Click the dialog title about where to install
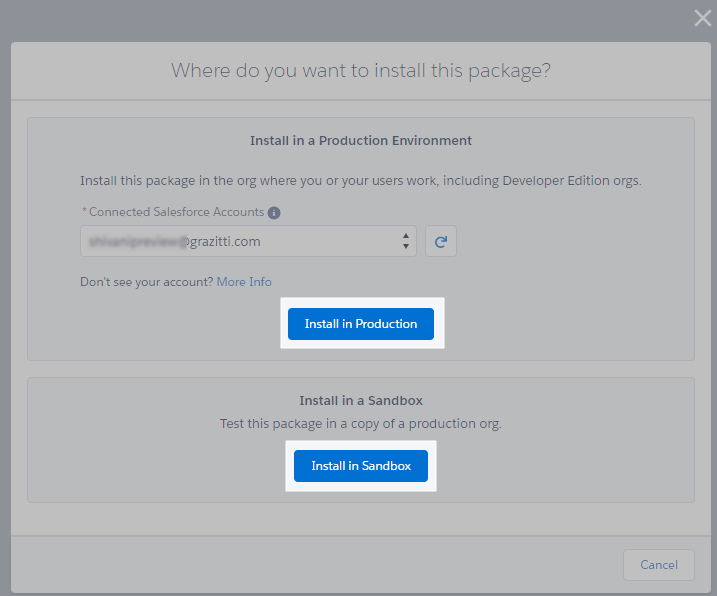This screenshot has height=596, width=717. coord(360,70)
